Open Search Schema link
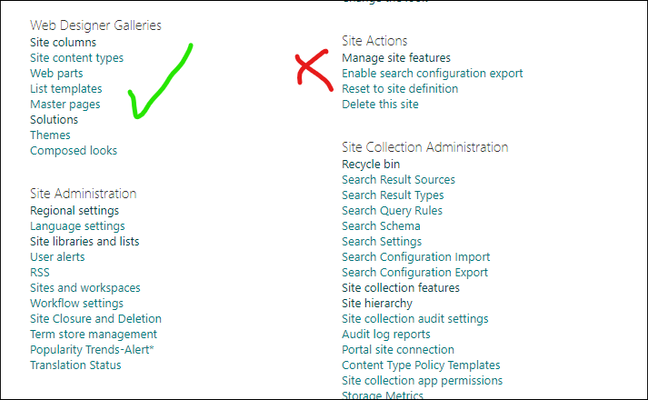The image size is (648, 400). [381, 226]
